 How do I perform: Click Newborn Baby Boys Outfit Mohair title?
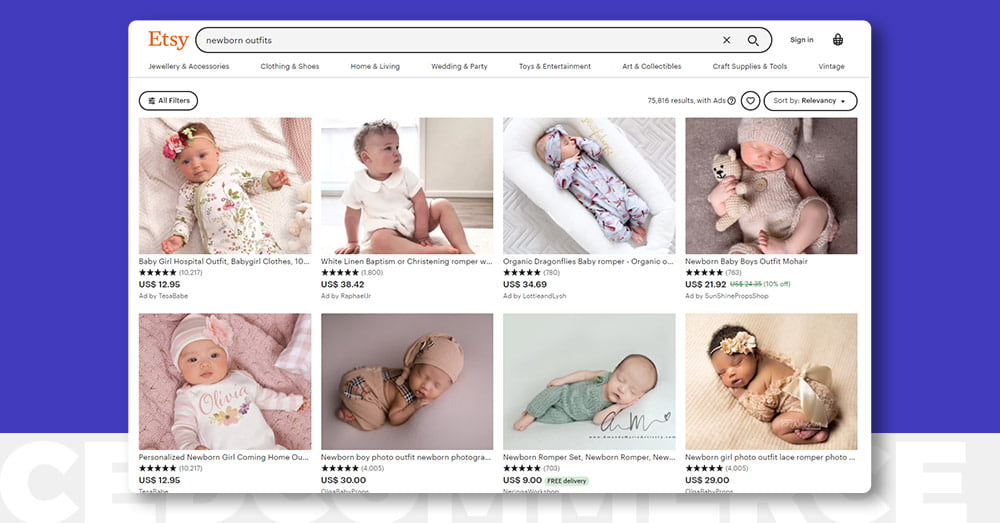(x=746, y=262)
